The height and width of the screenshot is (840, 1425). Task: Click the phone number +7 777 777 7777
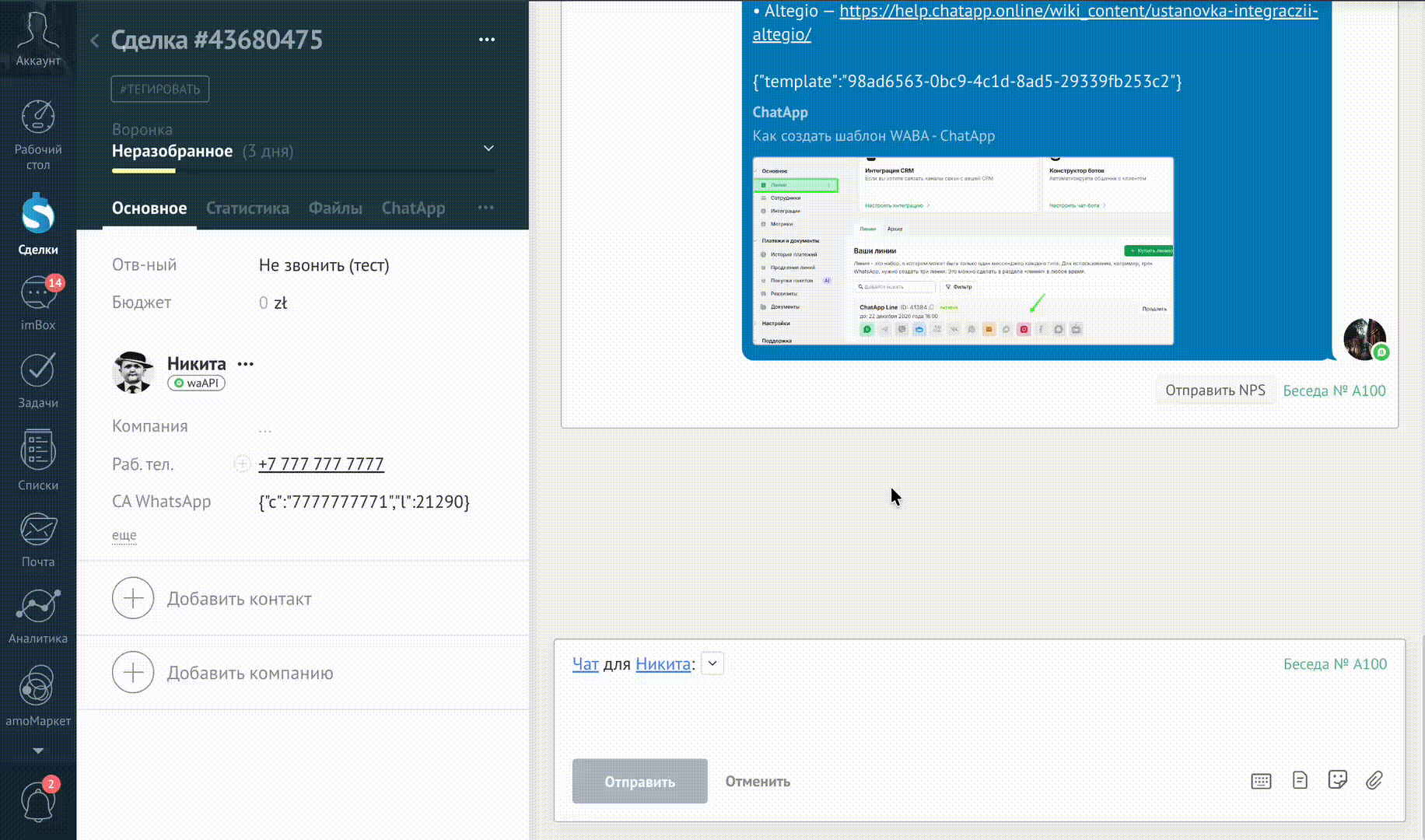coord(320,464)
